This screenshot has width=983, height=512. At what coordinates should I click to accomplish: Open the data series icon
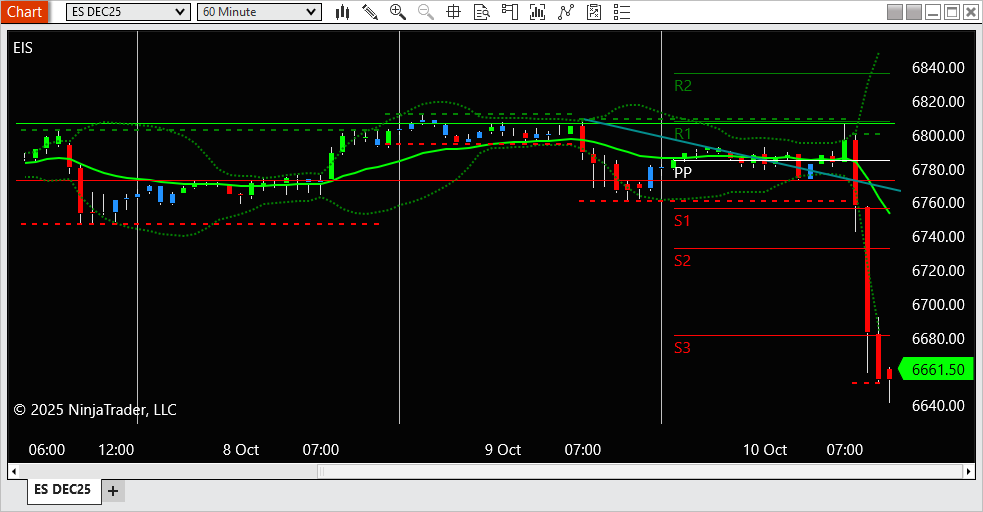click(x=537, y=12)
